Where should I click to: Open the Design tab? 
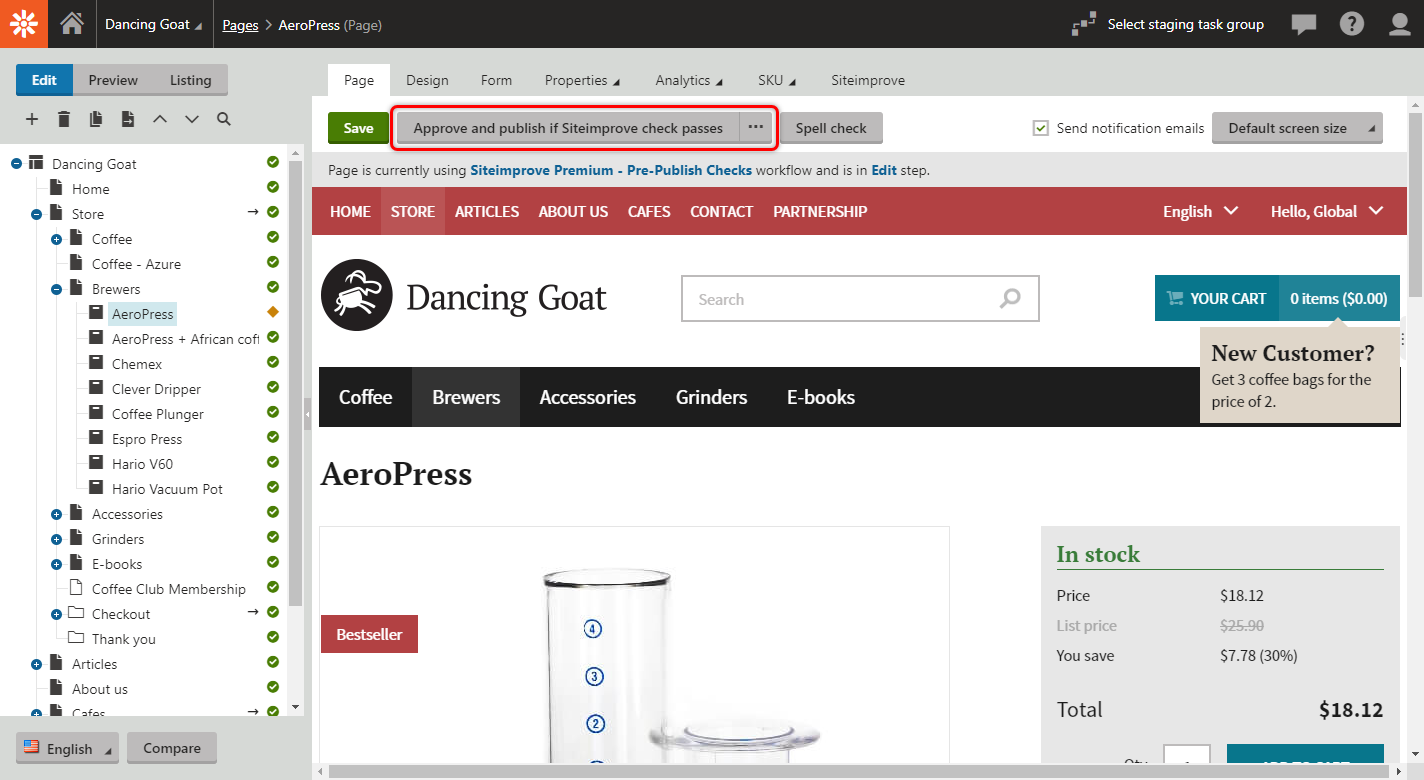click(427, 80)
